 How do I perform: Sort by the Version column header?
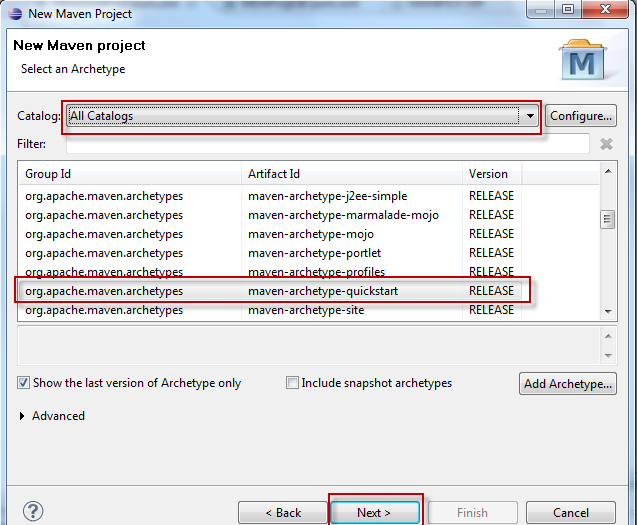[492, 174]
